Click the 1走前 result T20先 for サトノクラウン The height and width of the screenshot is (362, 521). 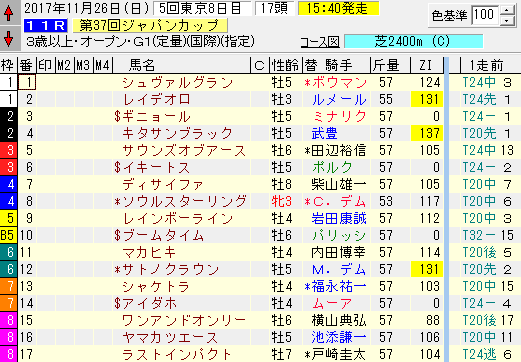(479, 269)
